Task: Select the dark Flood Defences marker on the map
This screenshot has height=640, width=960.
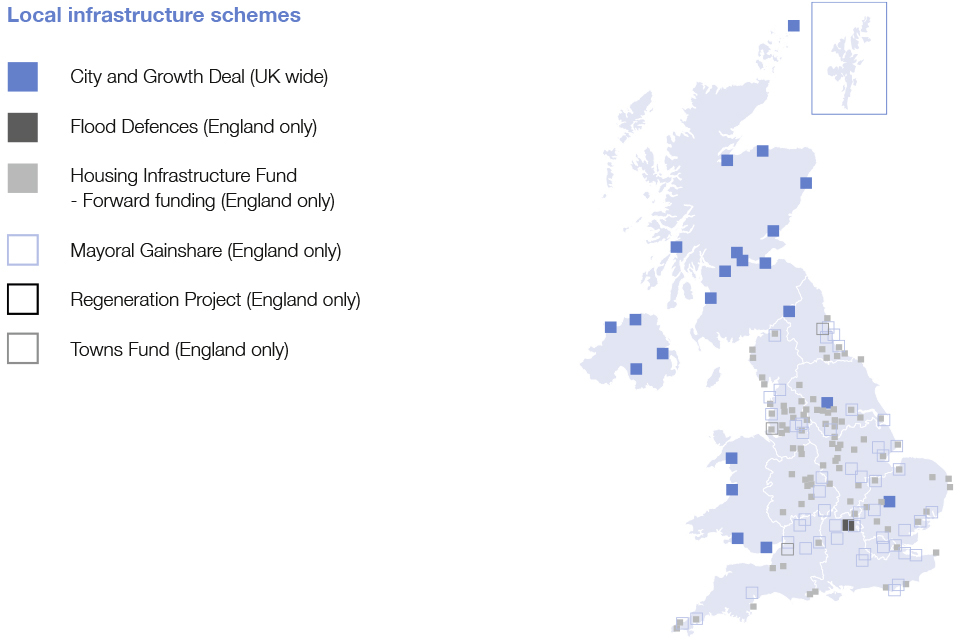Action: click(848, 525)
